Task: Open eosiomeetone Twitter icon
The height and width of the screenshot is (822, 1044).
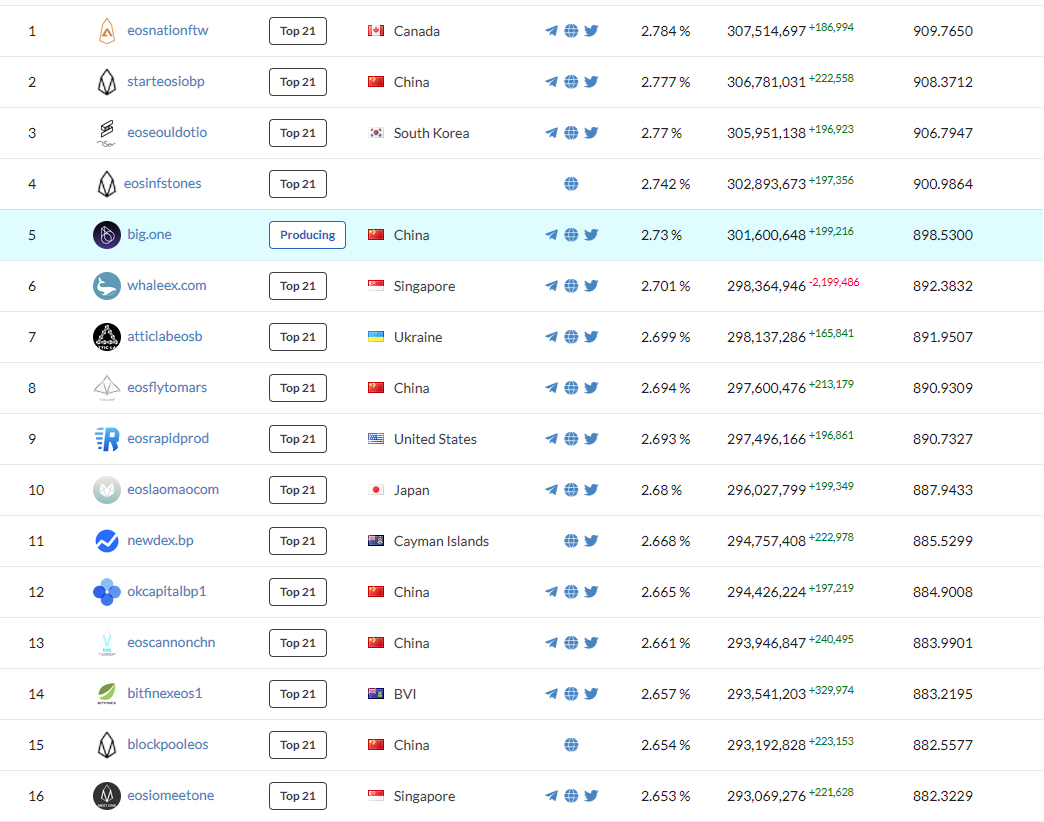Action: click(x=591, y=795)
